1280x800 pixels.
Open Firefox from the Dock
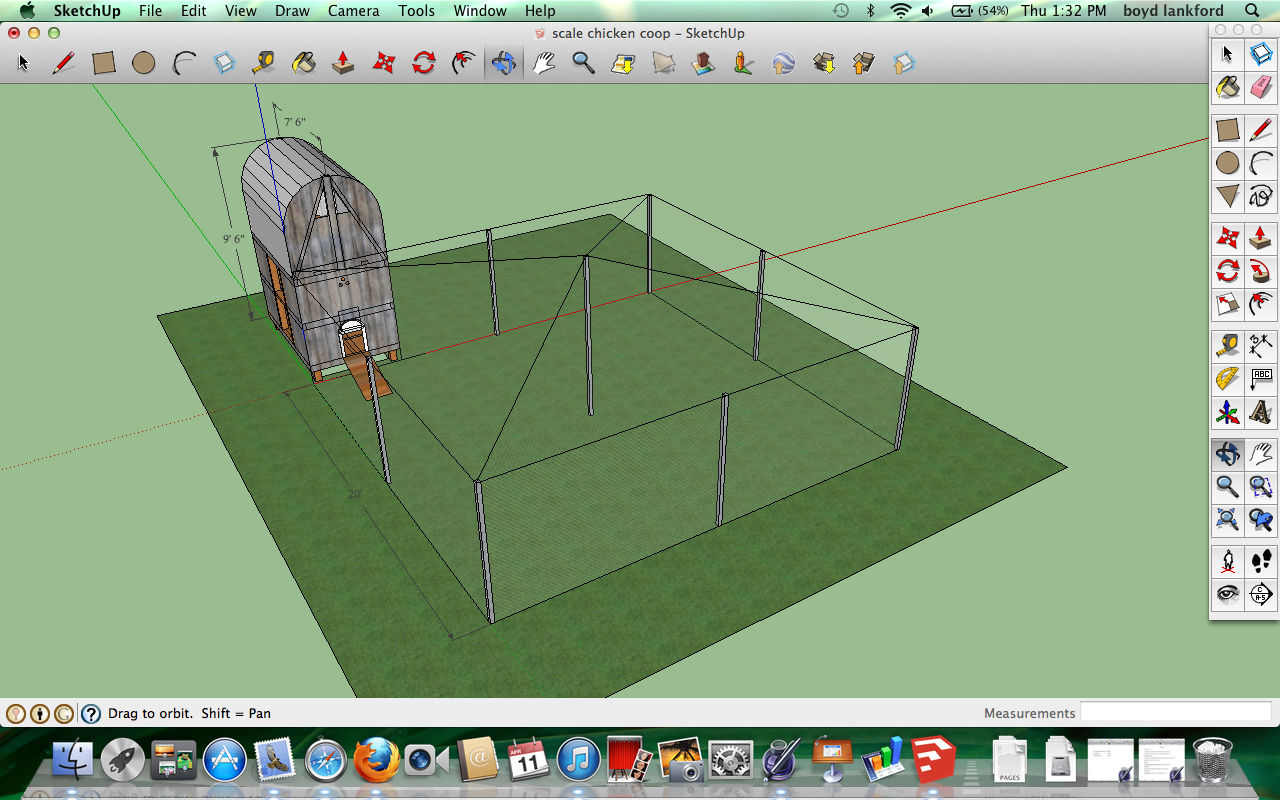[376, 760]
